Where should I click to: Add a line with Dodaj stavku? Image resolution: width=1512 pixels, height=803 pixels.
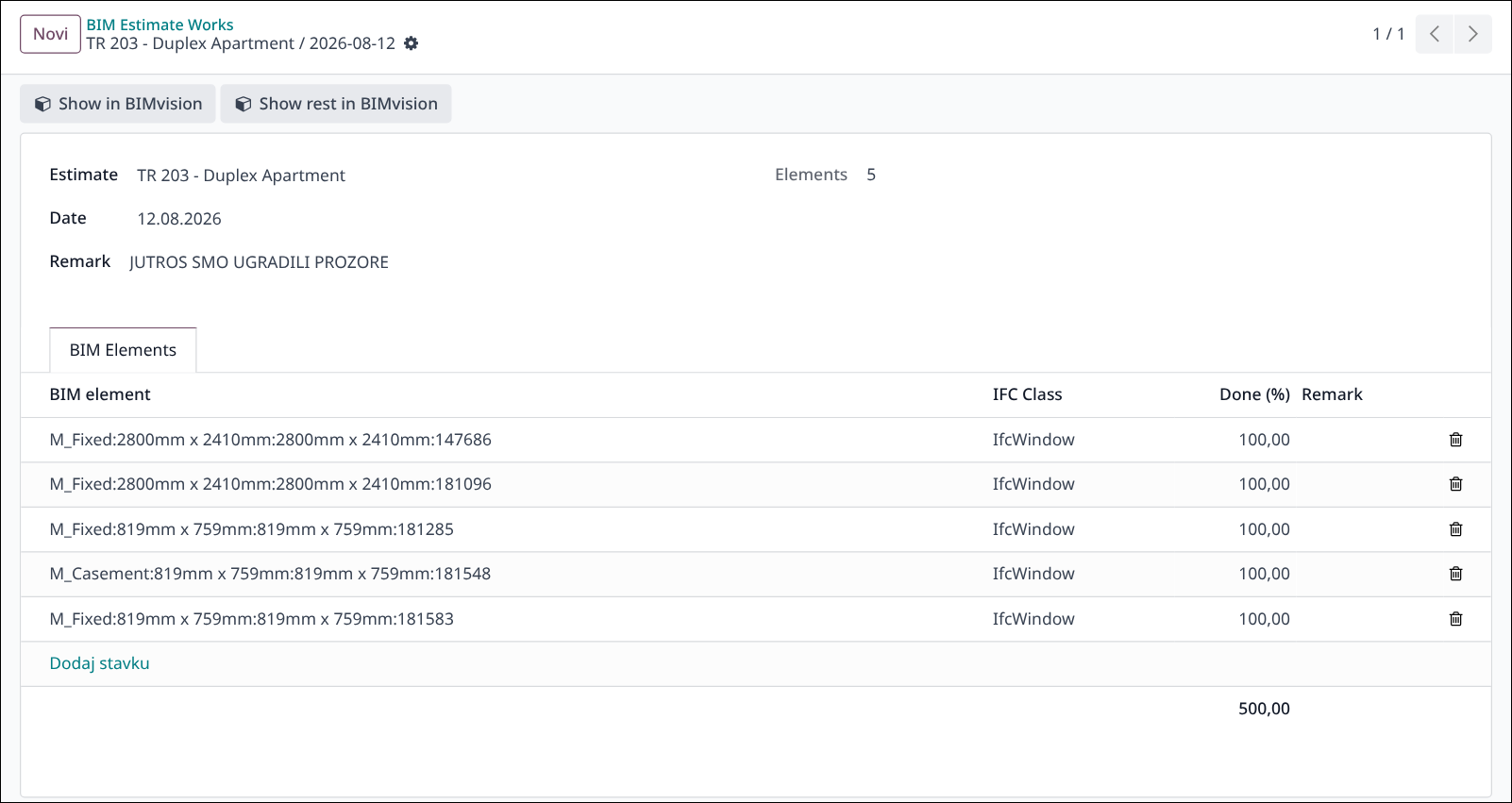[x=99, y=663]
